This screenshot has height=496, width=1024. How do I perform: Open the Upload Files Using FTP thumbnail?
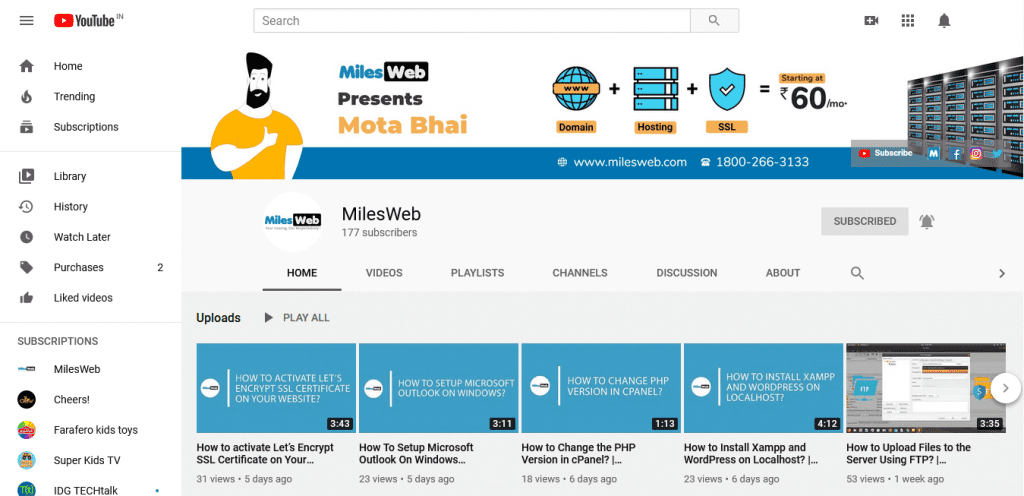[x=926, y=388]
